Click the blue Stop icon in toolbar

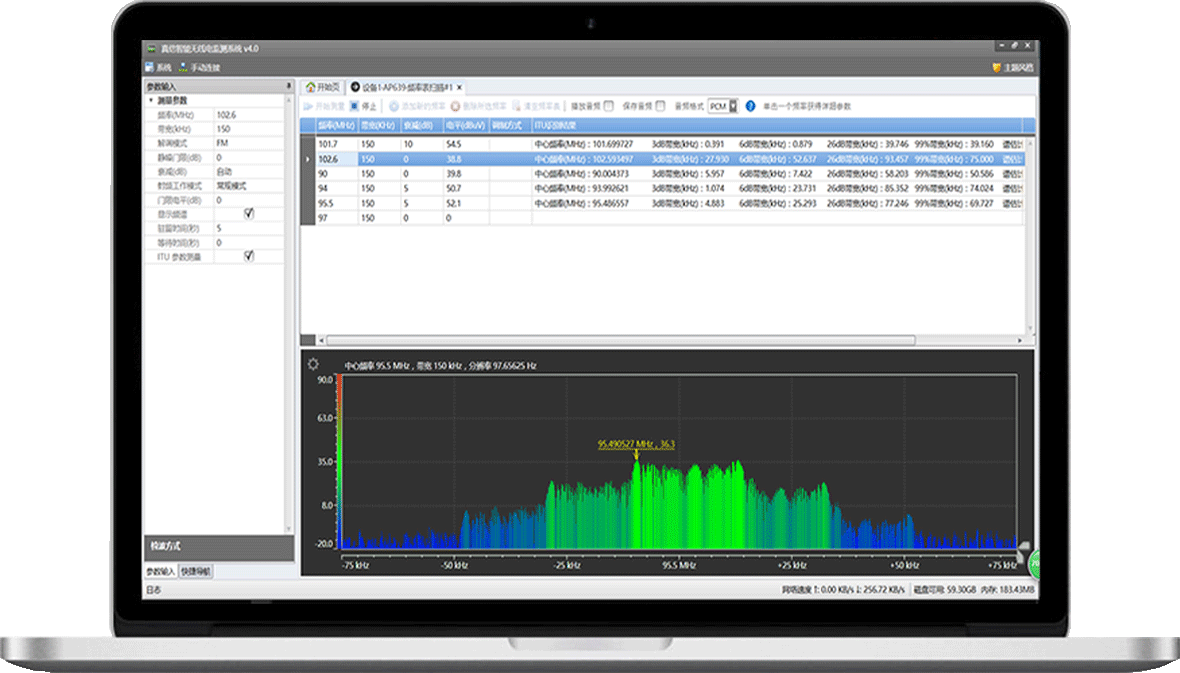tap(354, 106)
